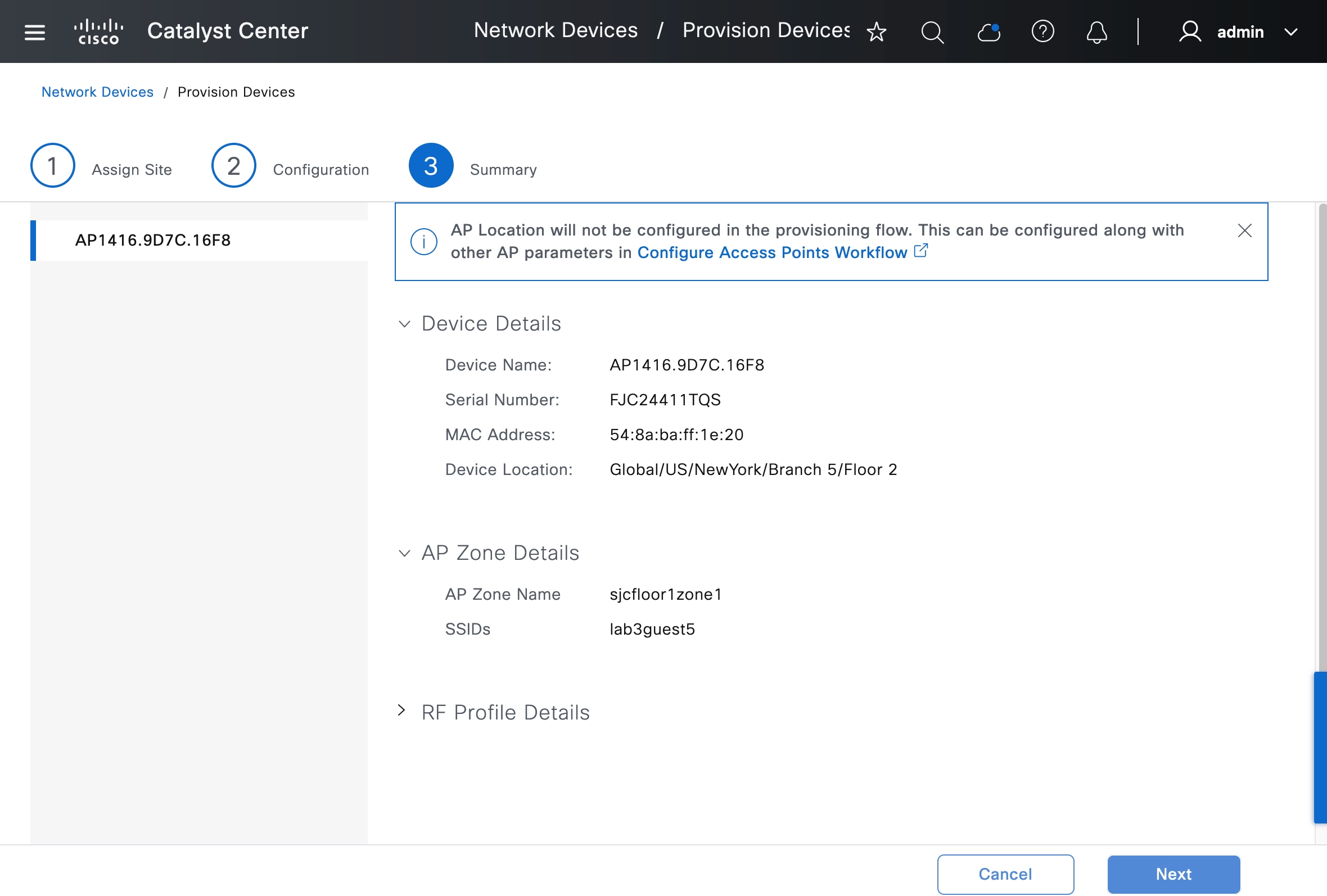This screenshot has height=896, width=1327.
Task: Click the Next button
Action: tap(1173, 874)
